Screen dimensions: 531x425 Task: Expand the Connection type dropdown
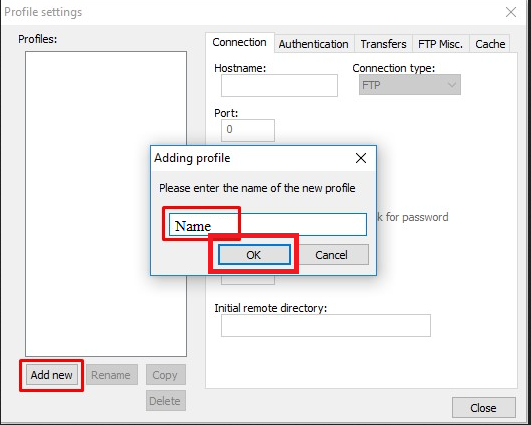point(410,85)
